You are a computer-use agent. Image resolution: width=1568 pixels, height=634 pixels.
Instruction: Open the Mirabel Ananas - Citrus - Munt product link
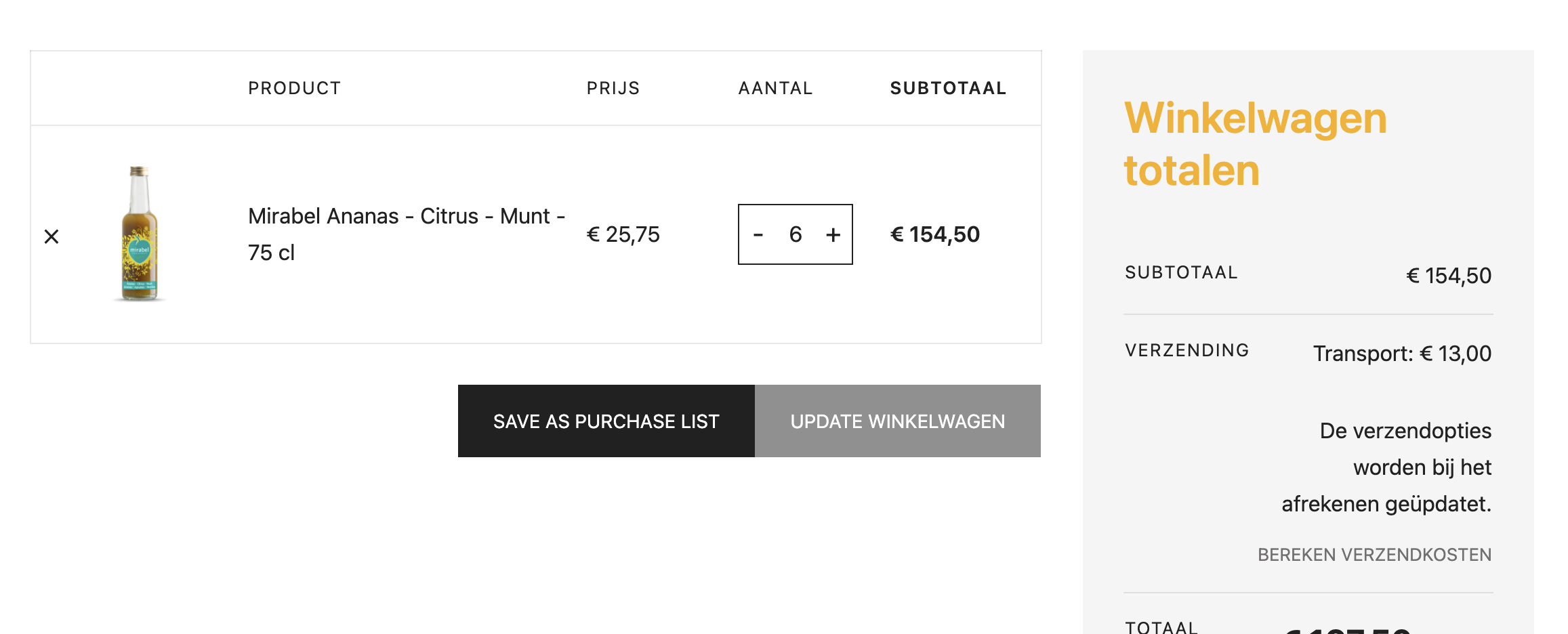[407, 234]
